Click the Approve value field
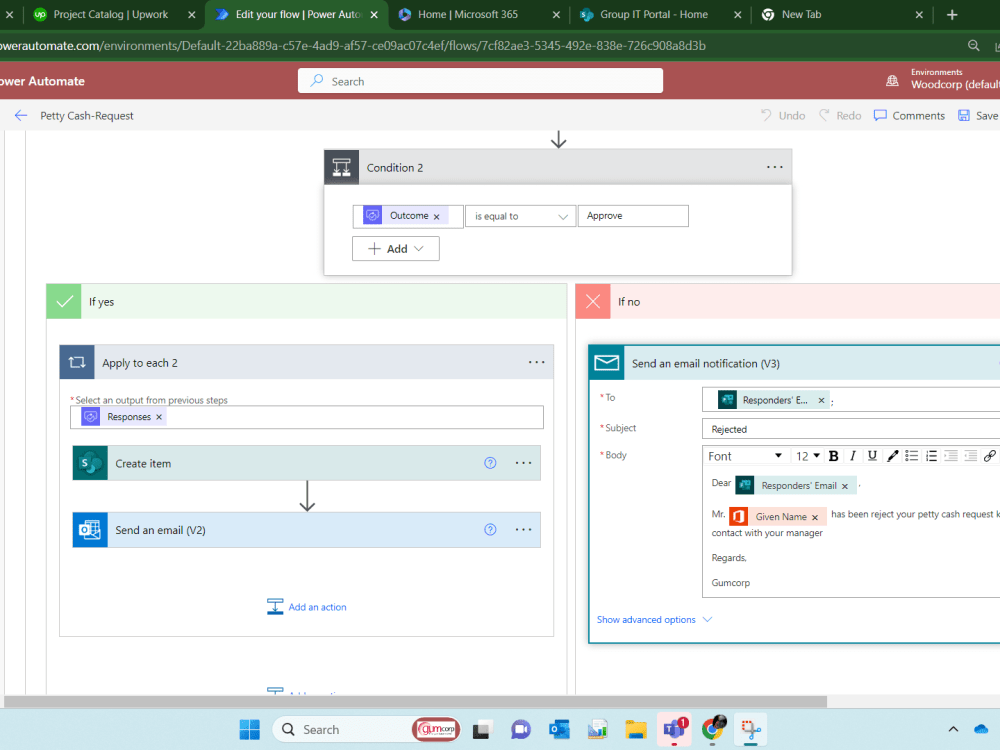This screenshot has height=750, width=1000. click(633, 216)
